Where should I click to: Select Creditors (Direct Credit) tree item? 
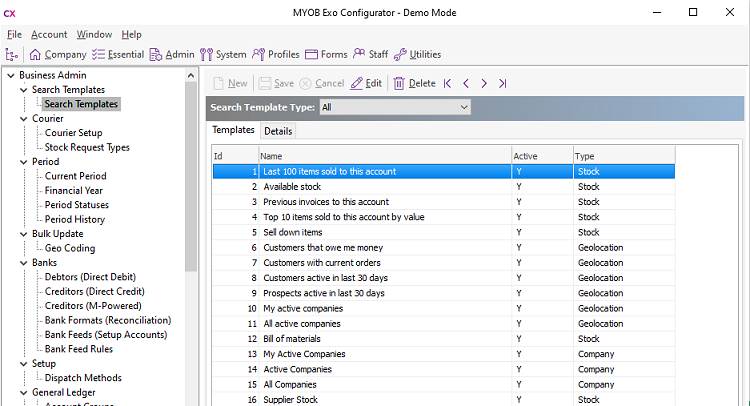pyautogui.click(x=95, y=291)
